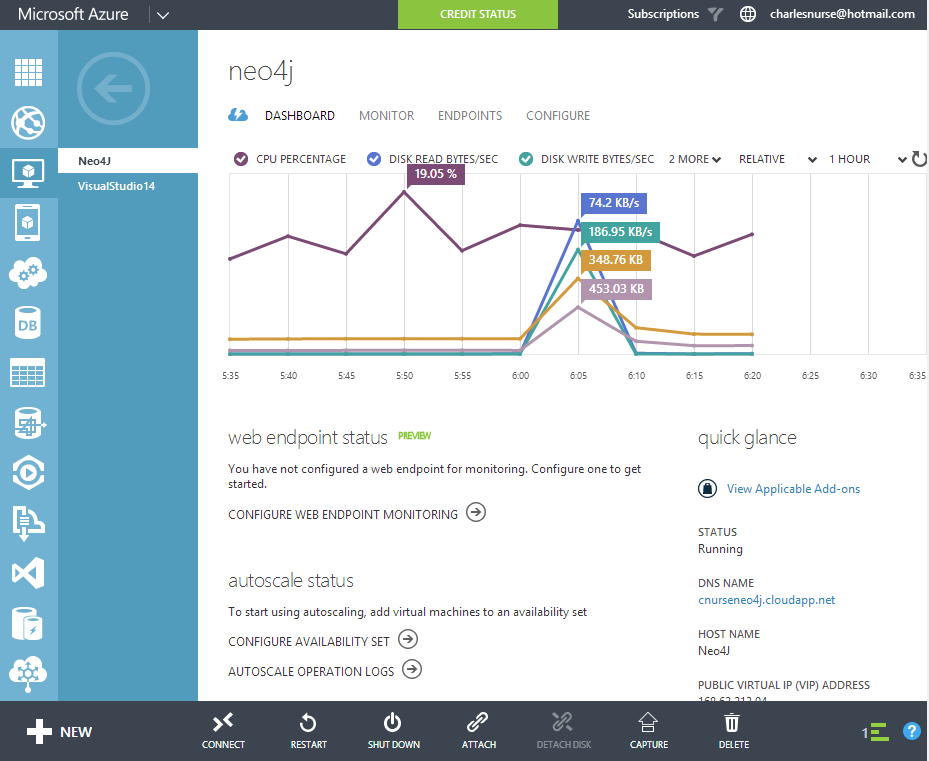Open the network cloud icon in sidebar
The width and height of the screenshot is (929, 761).
(x=28, y=674)
